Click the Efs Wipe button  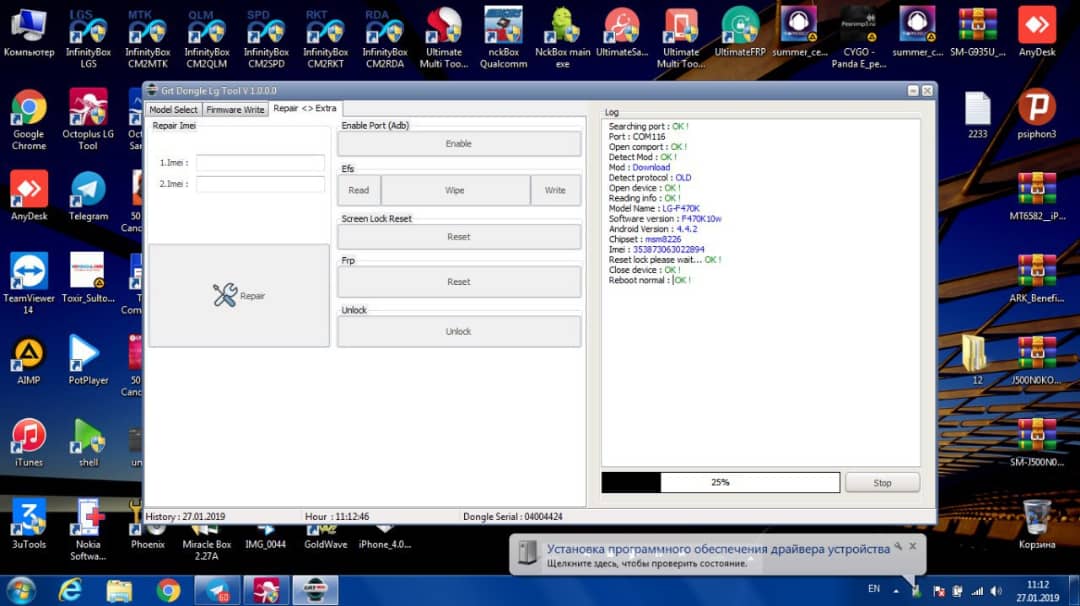click(x=455, y=190)
